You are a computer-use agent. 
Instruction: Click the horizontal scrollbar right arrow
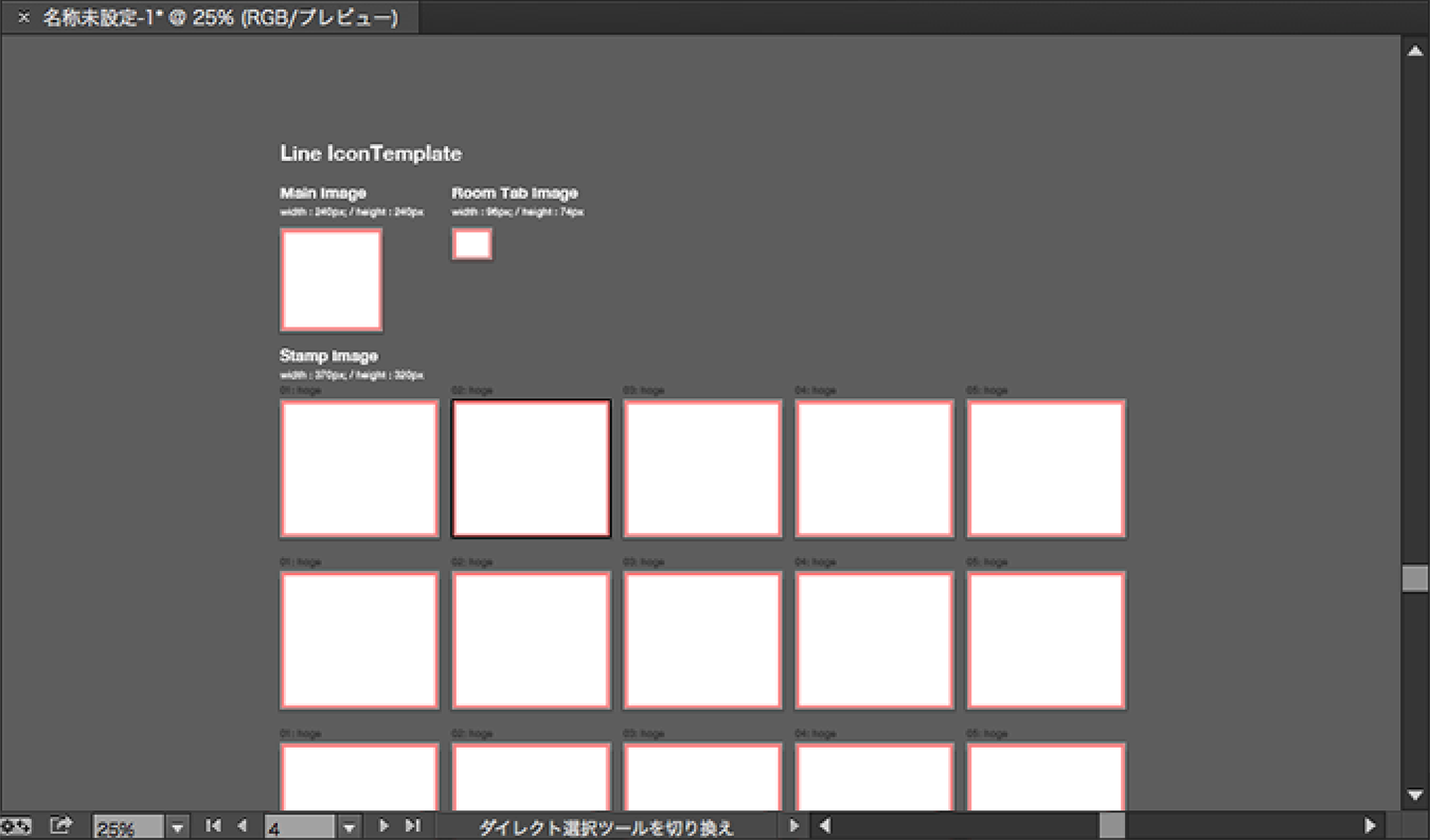click(1370, 825)
